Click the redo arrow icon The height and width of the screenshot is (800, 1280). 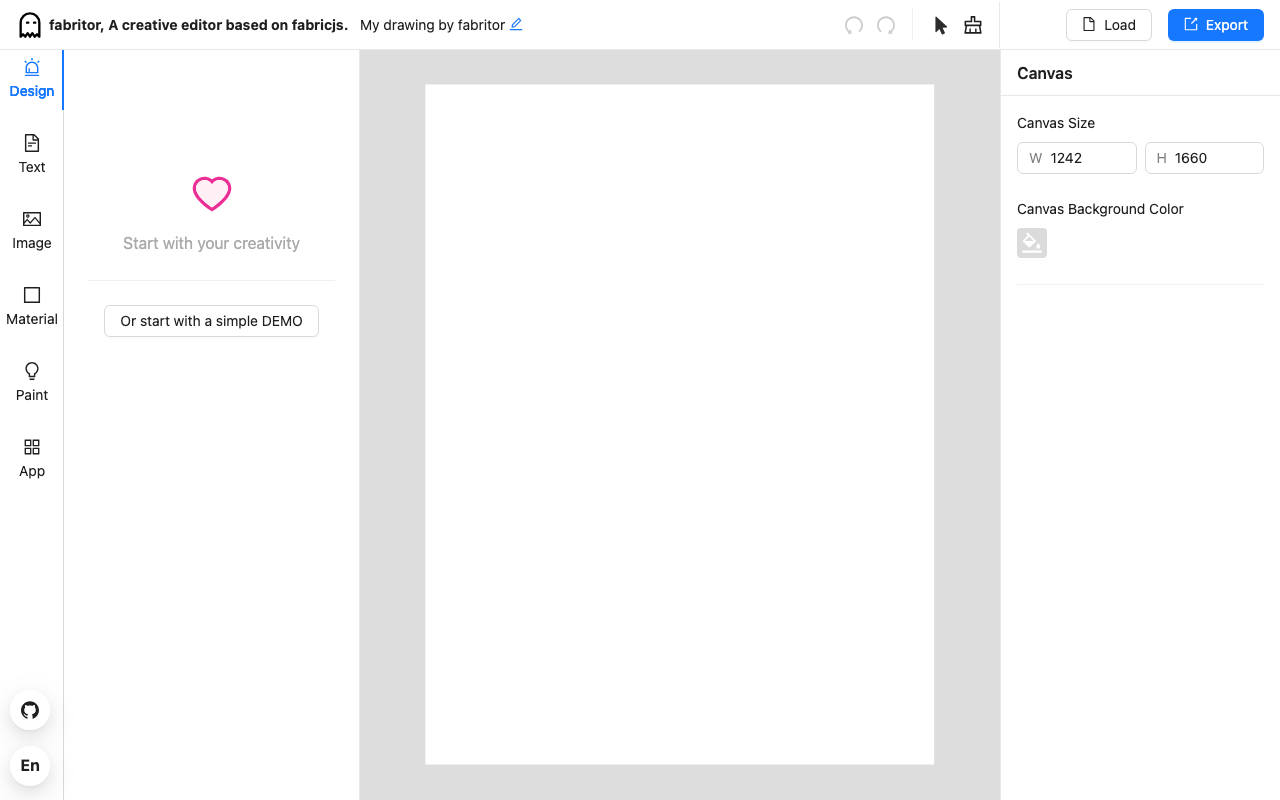pos(886,25)
